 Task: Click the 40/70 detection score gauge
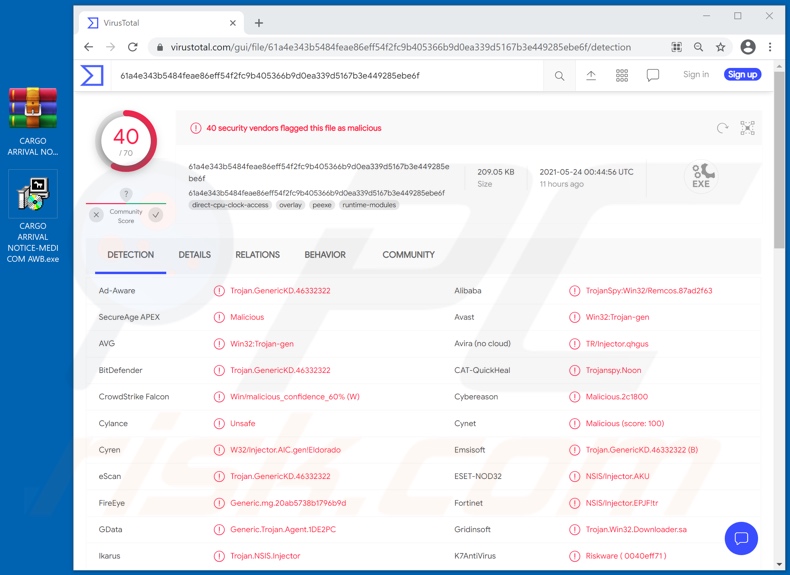point(126,141)
